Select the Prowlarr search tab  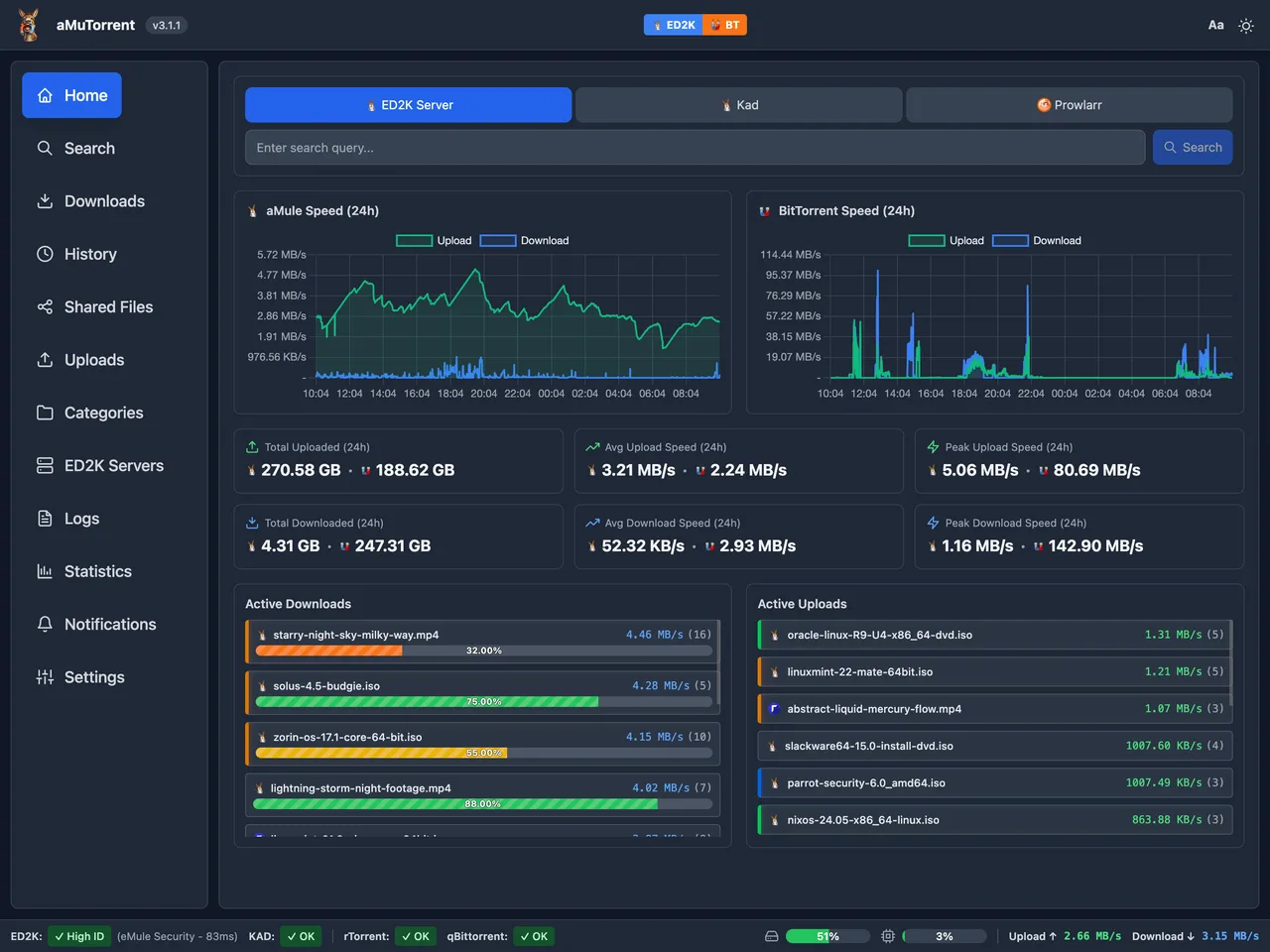click(1070, 105)
